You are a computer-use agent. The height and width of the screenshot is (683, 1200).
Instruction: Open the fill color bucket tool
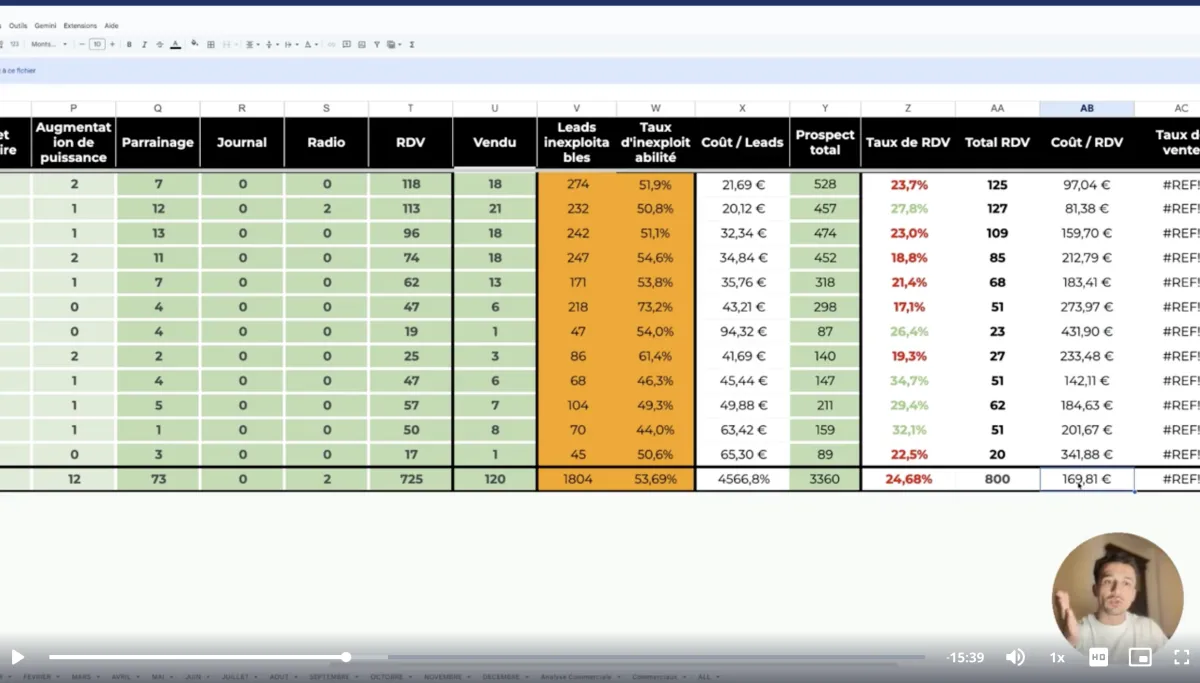pyautogui.click(x=195, y=44)
